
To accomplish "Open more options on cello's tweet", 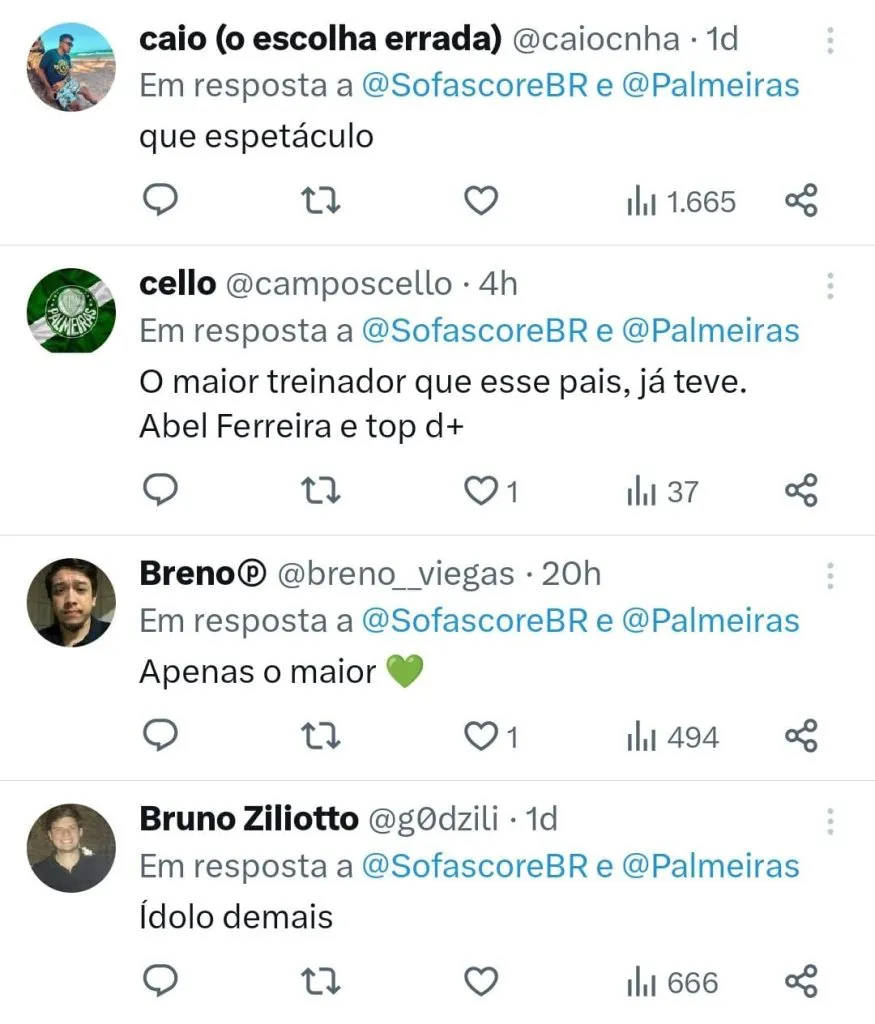I will coord(829,286).
